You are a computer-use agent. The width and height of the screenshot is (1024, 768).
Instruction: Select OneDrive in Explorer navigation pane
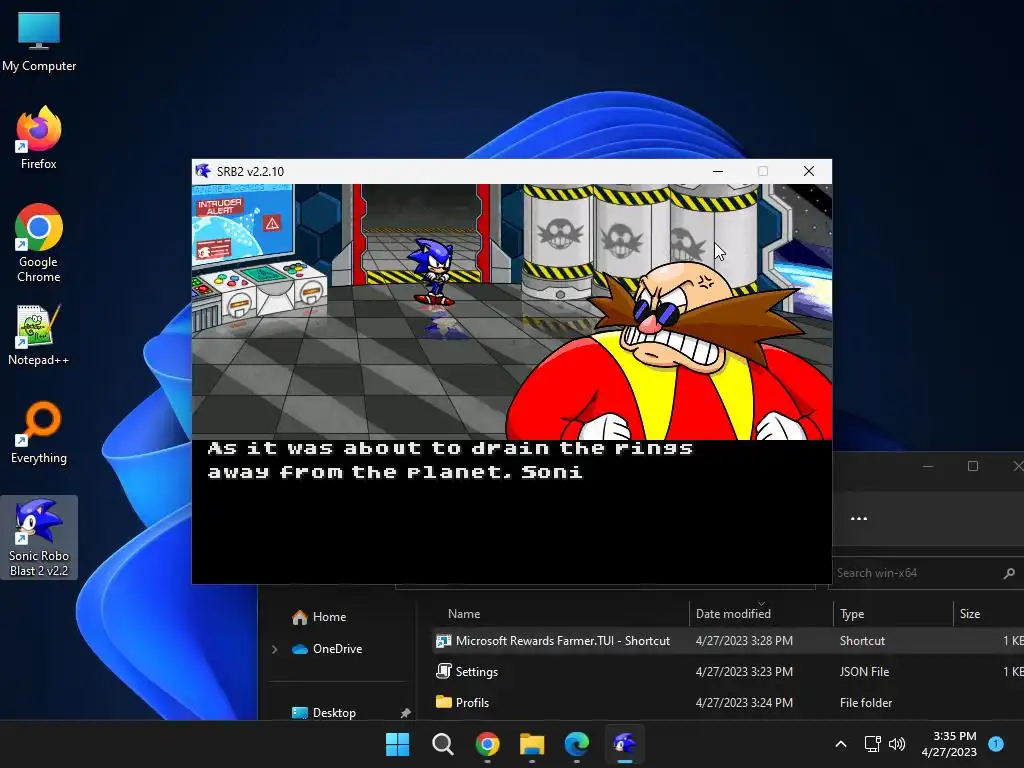pos(327,648)
